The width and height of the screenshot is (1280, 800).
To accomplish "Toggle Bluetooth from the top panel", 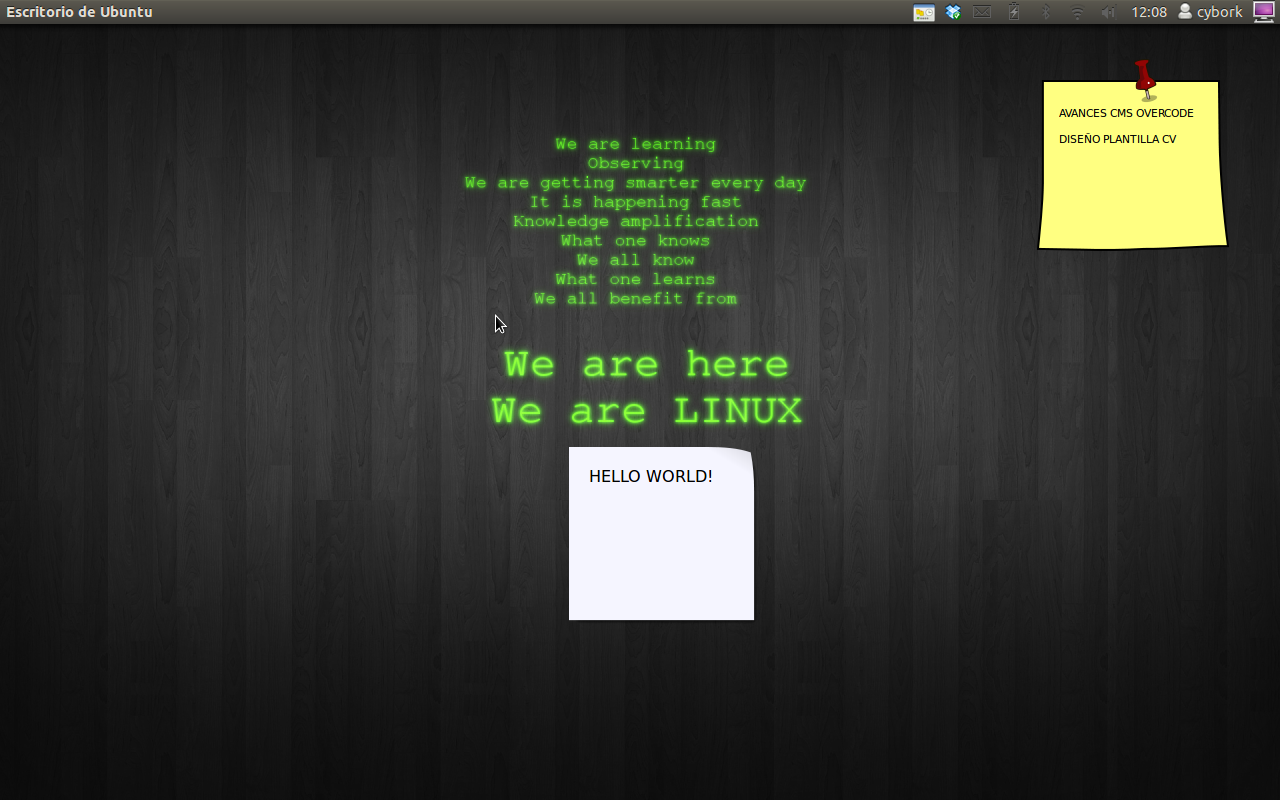I will pos(1046,12).
